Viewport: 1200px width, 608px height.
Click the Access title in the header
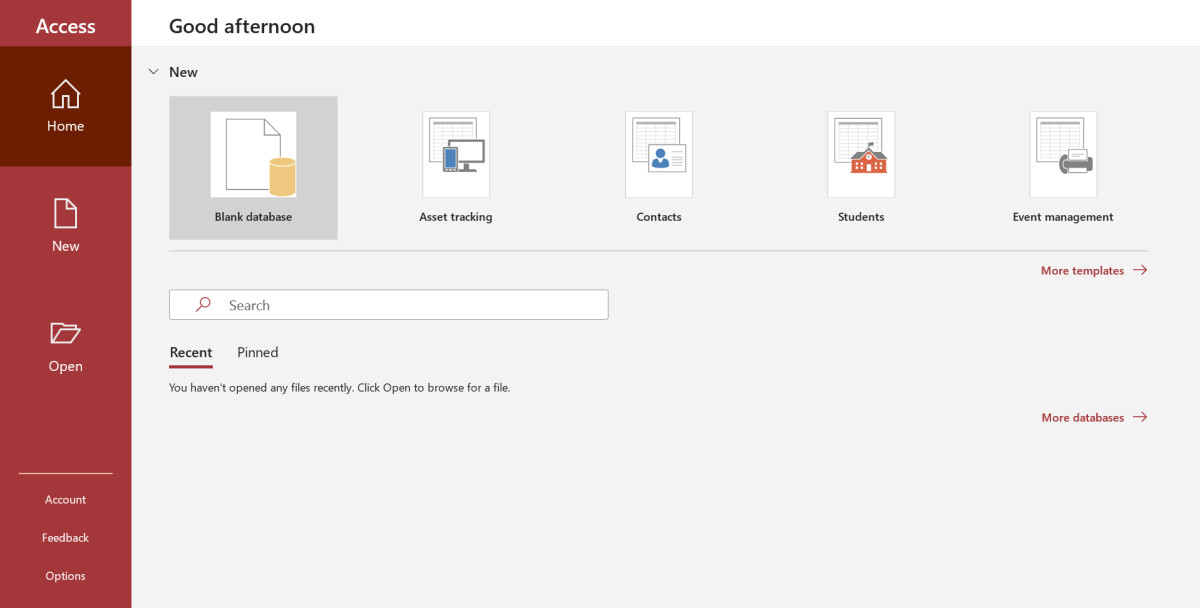[x=65, y=24]
